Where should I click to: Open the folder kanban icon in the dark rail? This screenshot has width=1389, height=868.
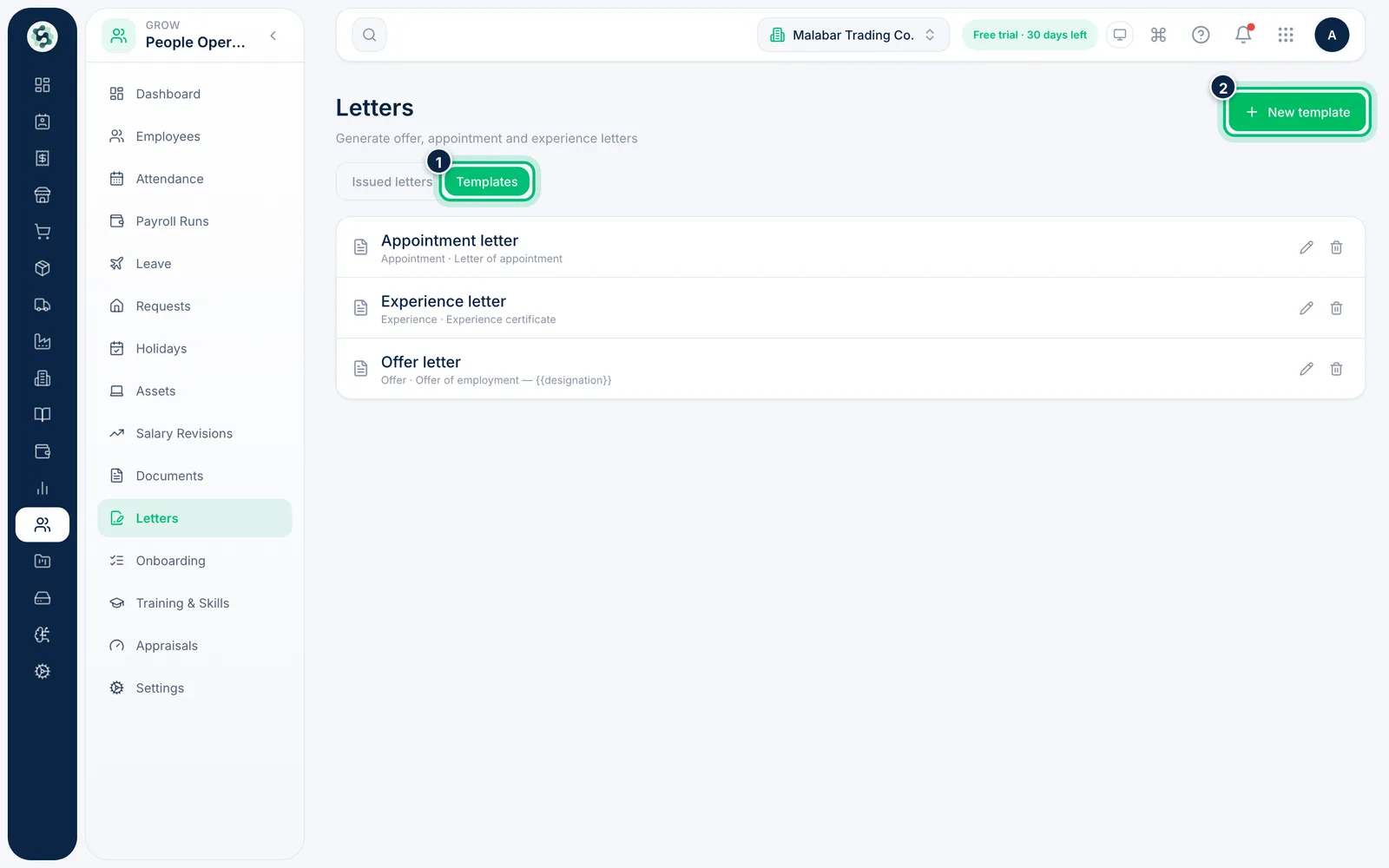click(42, 562)
